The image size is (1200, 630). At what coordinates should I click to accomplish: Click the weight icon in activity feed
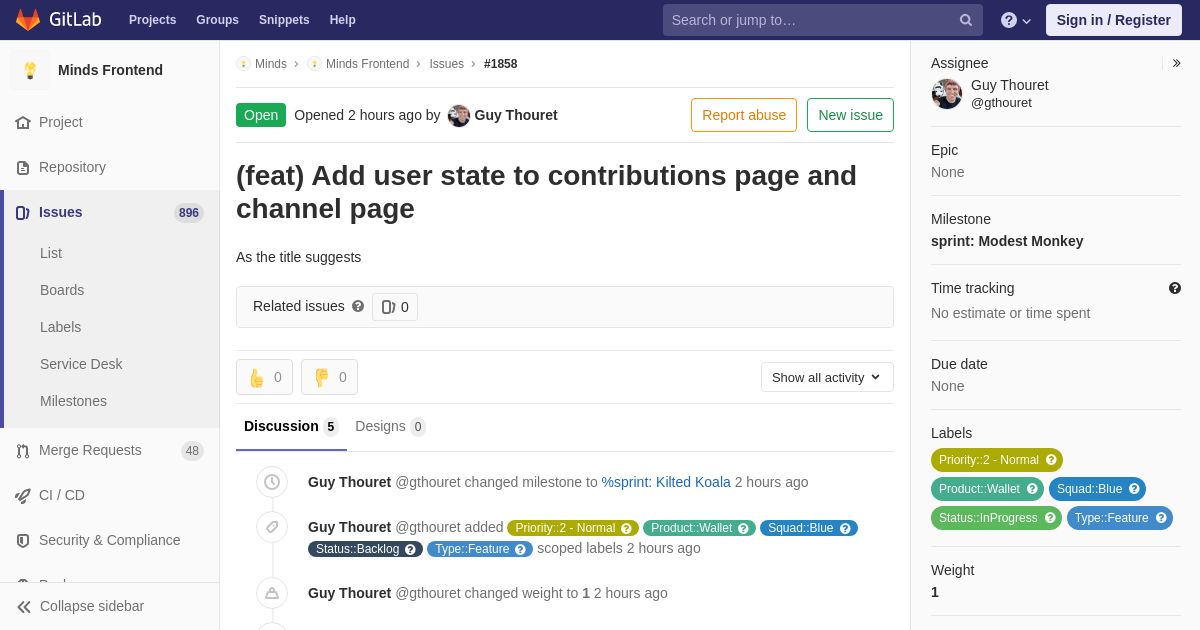click(x=272, y=593)
